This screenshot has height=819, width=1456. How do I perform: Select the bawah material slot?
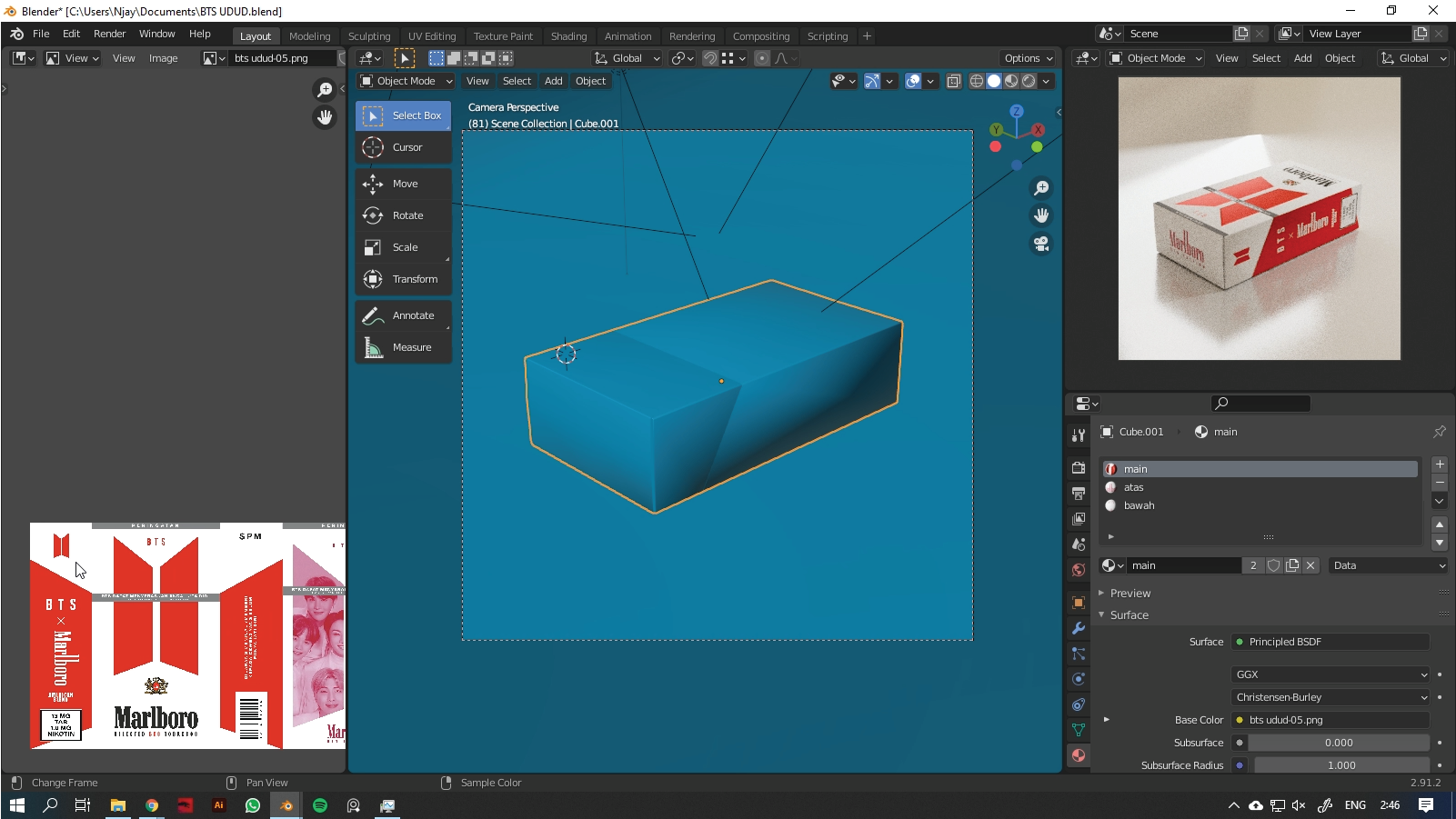pos(1260,505)
